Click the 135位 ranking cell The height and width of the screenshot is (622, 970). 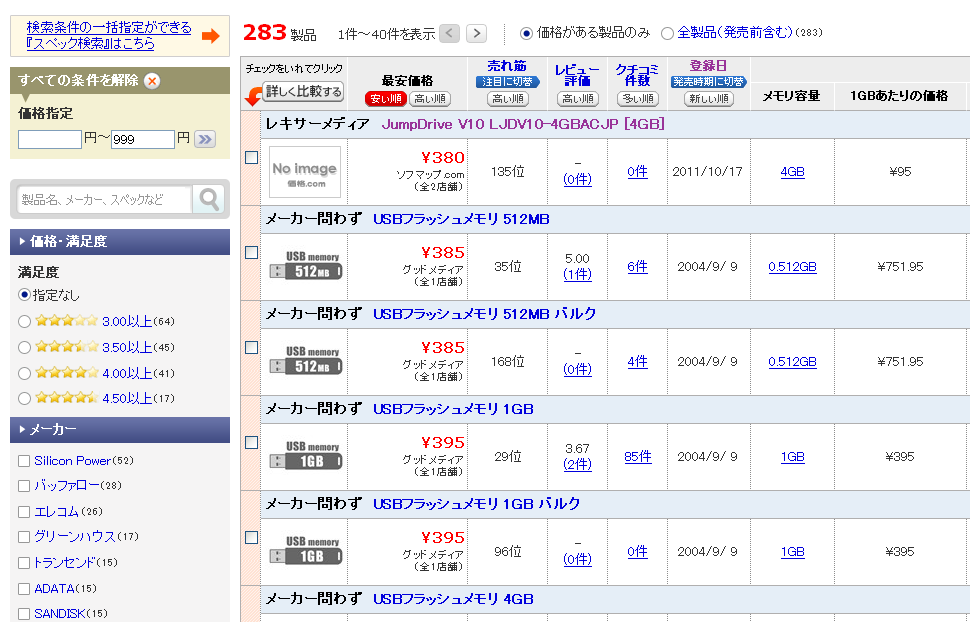507,171
